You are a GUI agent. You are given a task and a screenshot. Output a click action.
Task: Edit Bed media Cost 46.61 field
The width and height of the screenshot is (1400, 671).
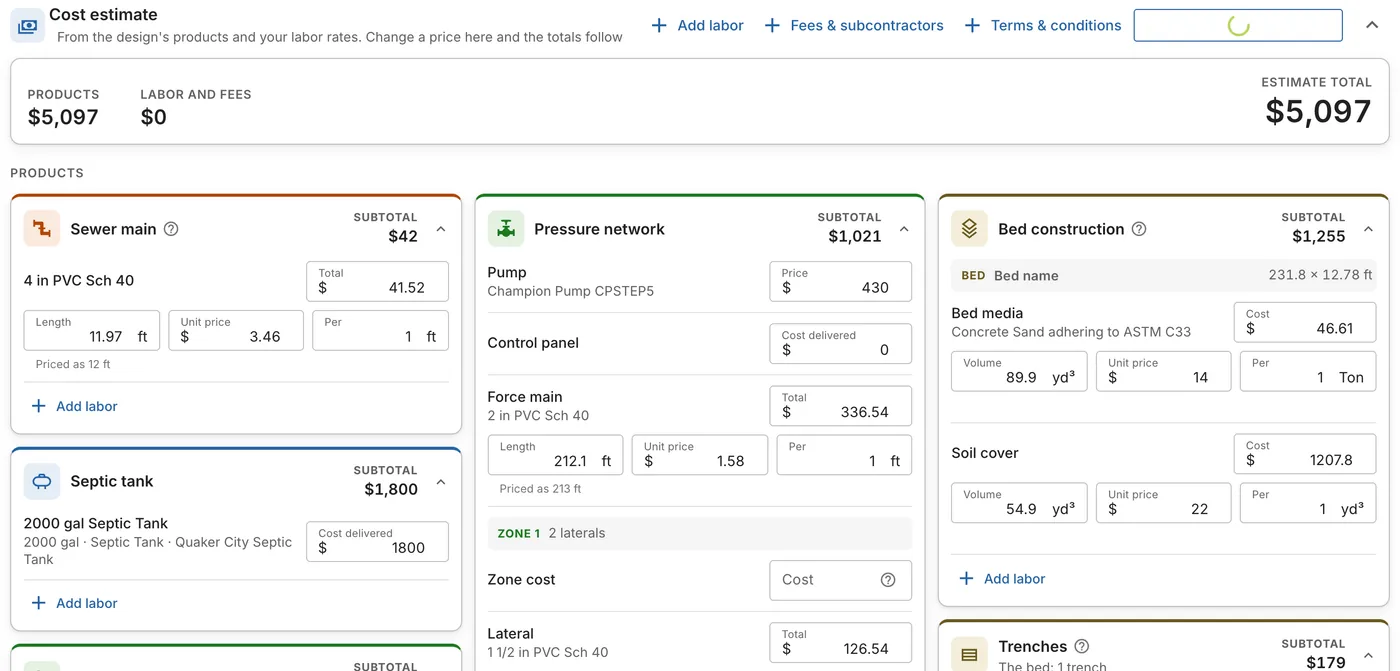pos(1305,322)
